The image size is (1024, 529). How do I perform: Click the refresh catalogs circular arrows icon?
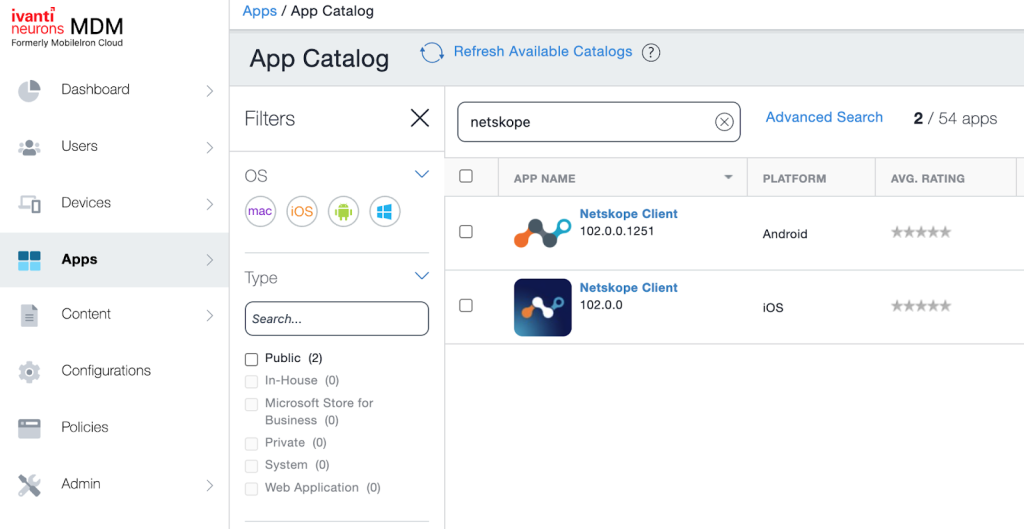pyautogui.click(x=432, y=52)
